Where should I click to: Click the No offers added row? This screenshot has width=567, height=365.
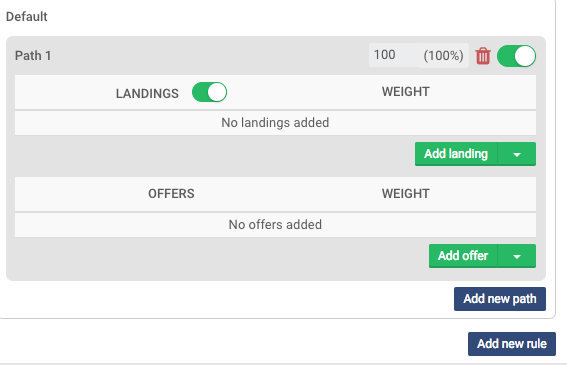click(275, 225)
